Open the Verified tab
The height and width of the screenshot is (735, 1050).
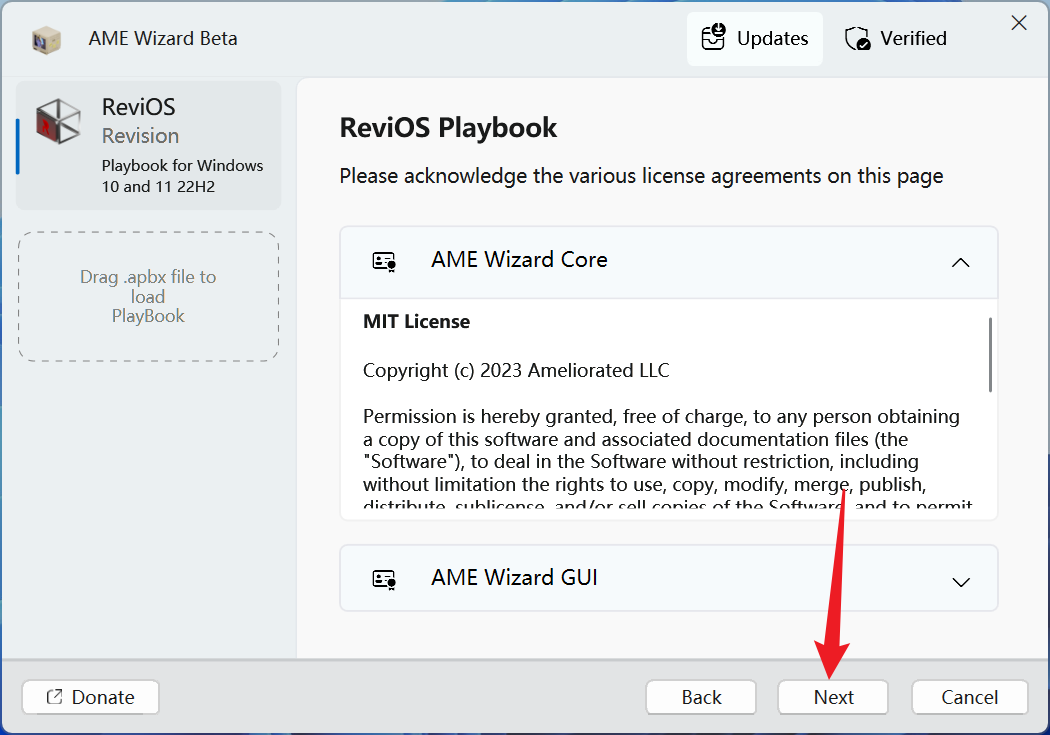tap(897, 39)
